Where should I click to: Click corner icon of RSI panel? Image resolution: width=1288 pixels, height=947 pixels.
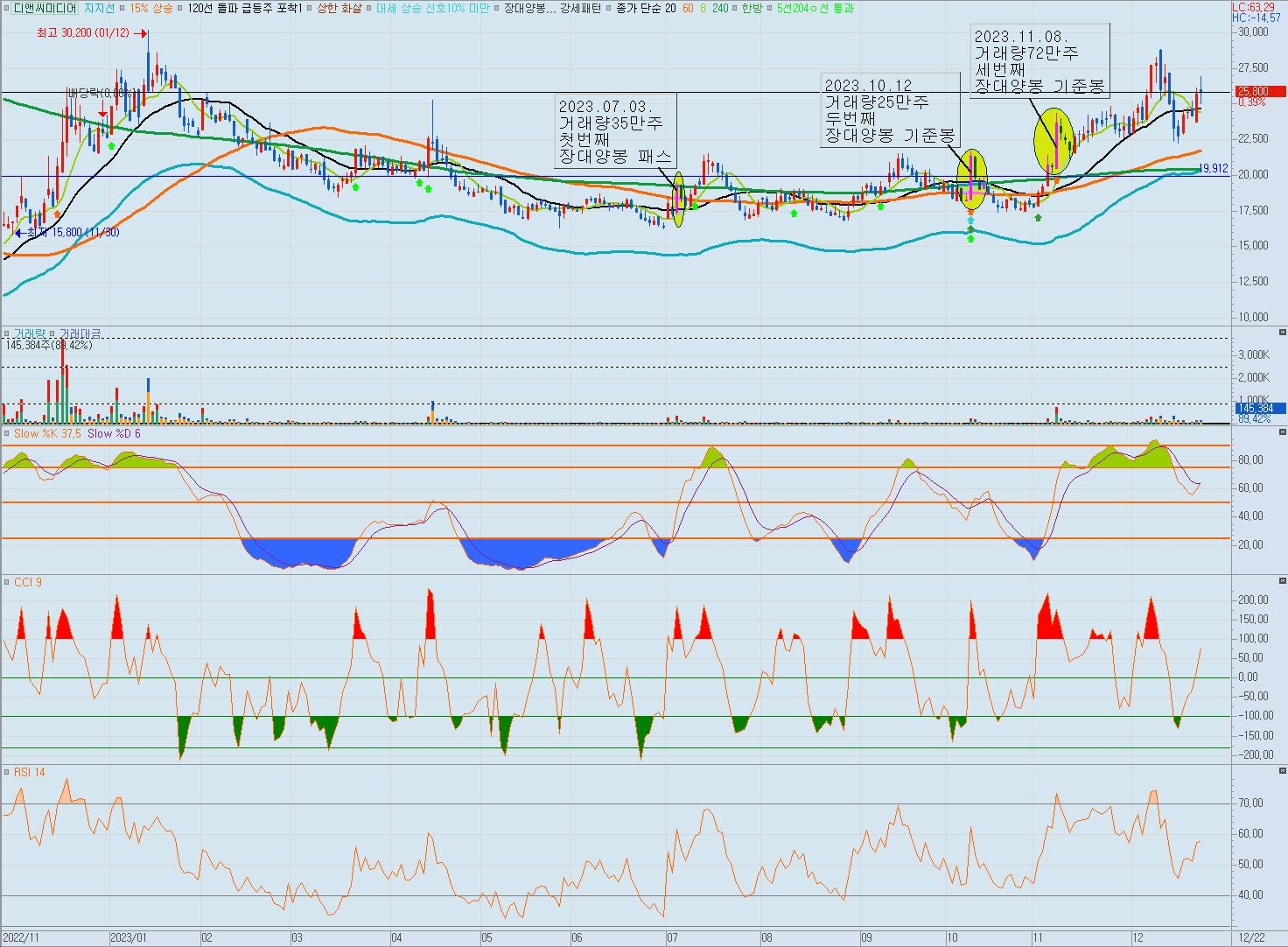point(1283,771)
